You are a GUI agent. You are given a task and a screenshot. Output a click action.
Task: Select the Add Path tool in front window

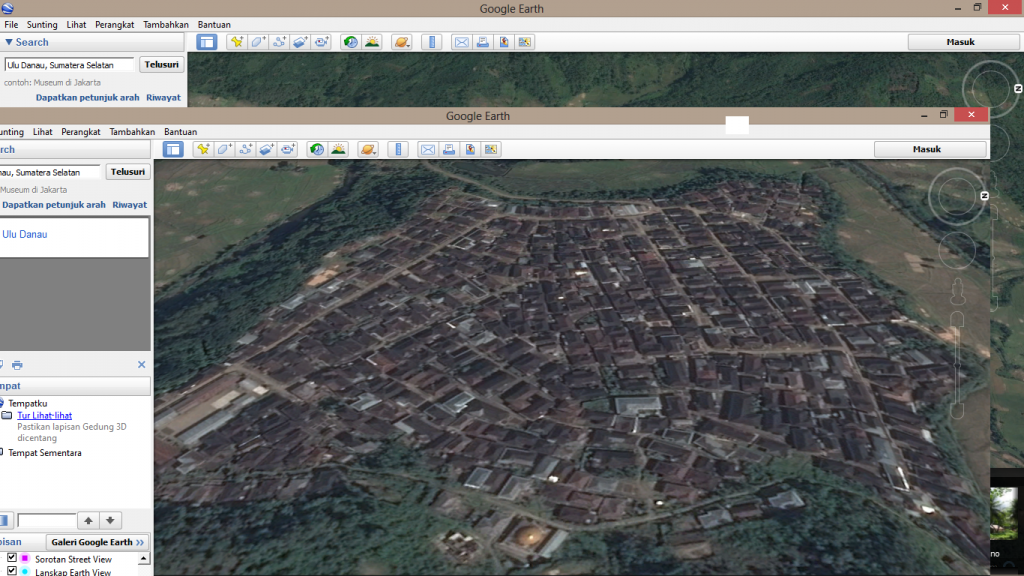pos(245,149)
